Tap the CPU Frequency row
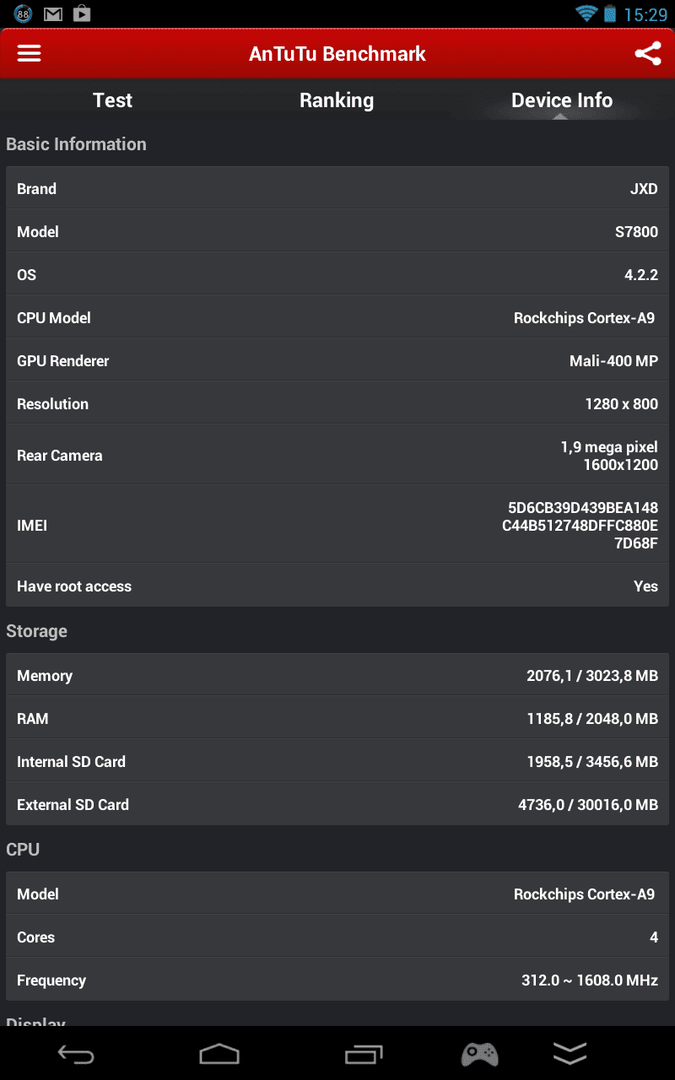Image resolution: width=675 pixels, height=1080 pixels. pos(338,980)
